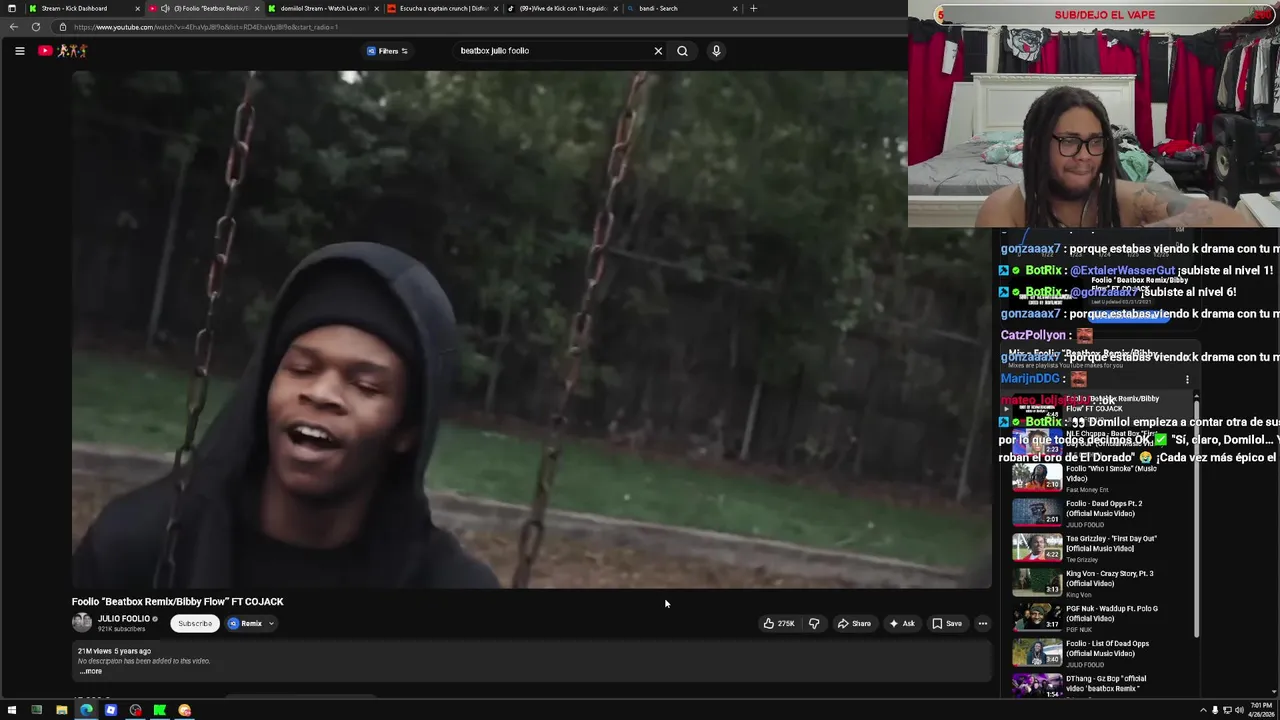This screenshot has width=1280, height=720.
Task: Expand the description with '...more'
Action: coord(91,671)
